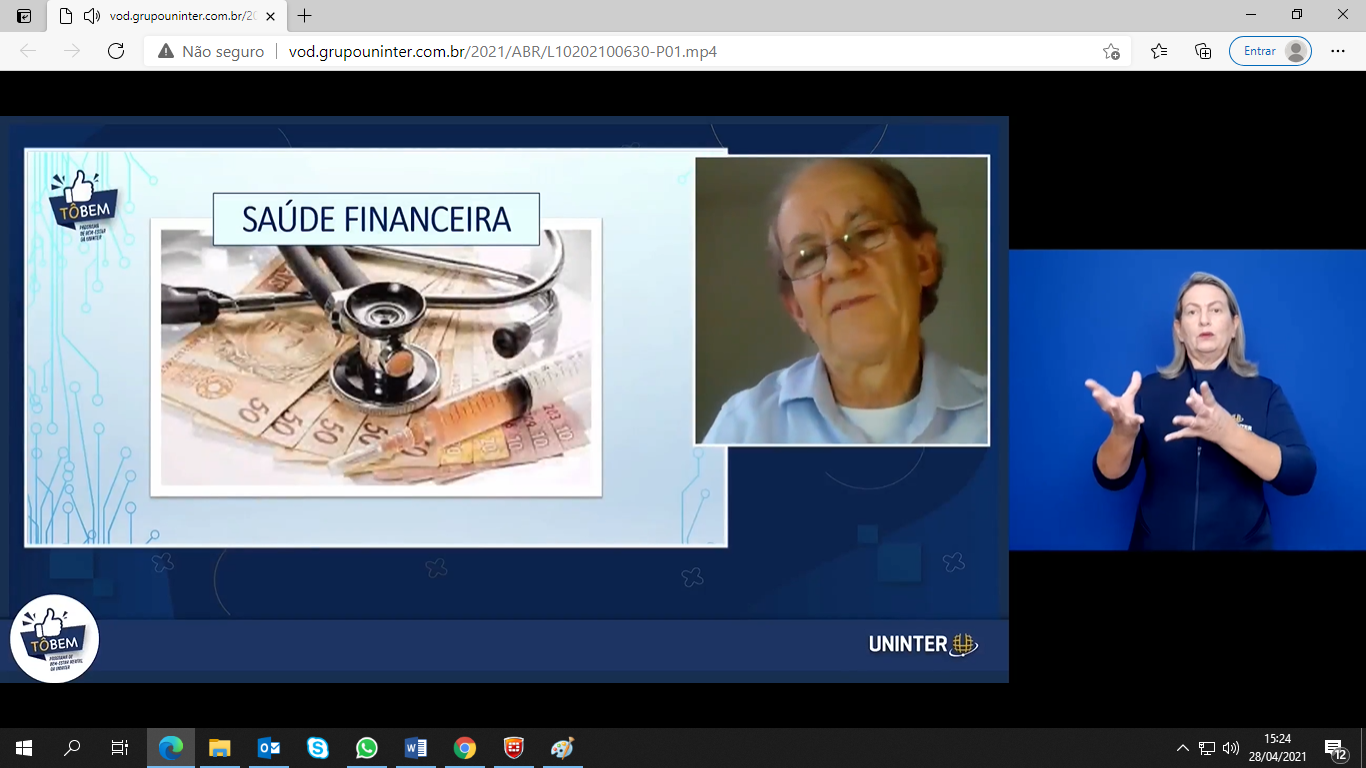The width and height of the screenshot is (1366, 768).
Task: Click the address bar URL
Action: (x=502, y=51)
